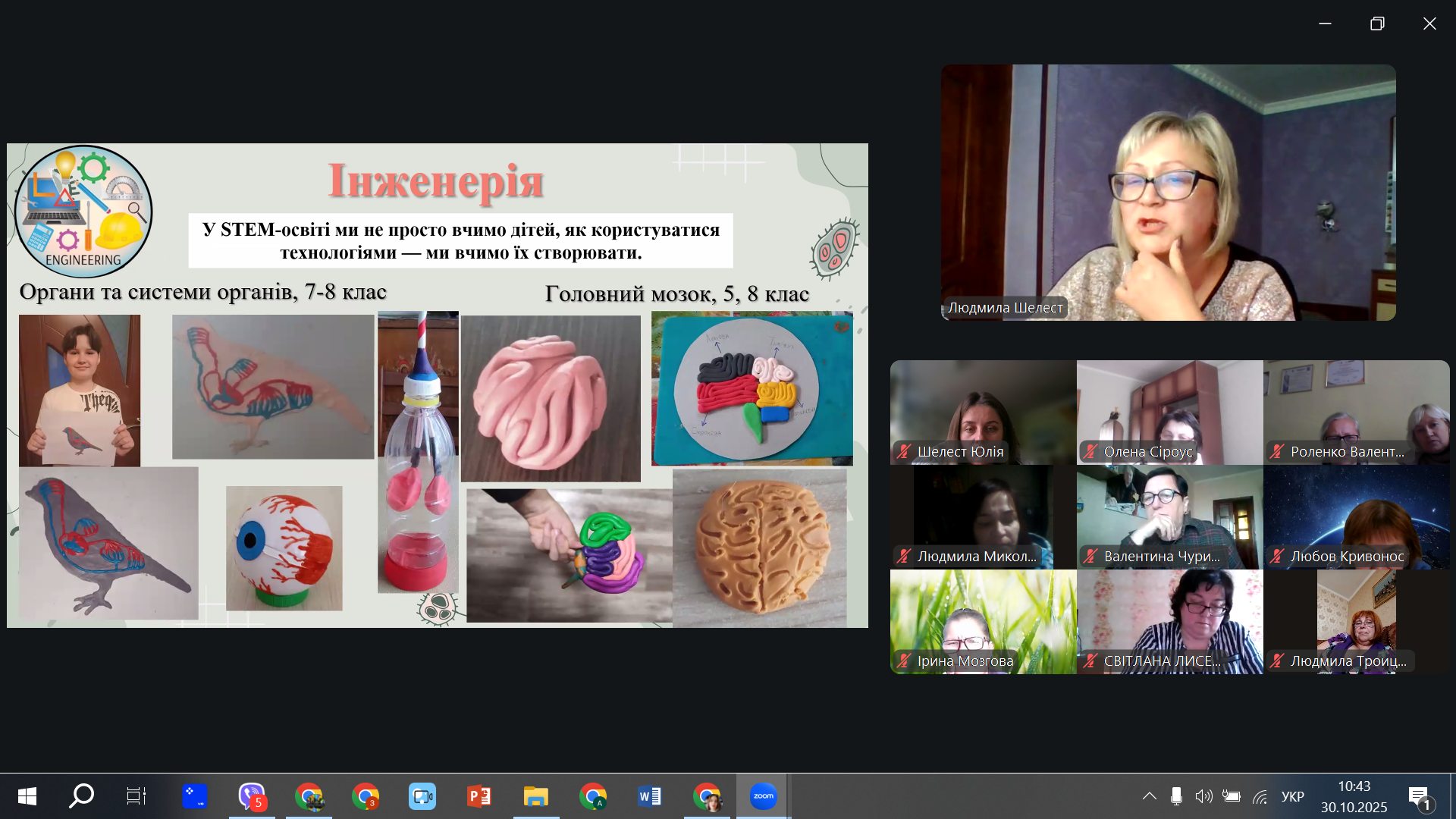Open the Wi-Fi network tray icon
1456x819 pixels.
pyautogui.click(x=1260, y=796)
